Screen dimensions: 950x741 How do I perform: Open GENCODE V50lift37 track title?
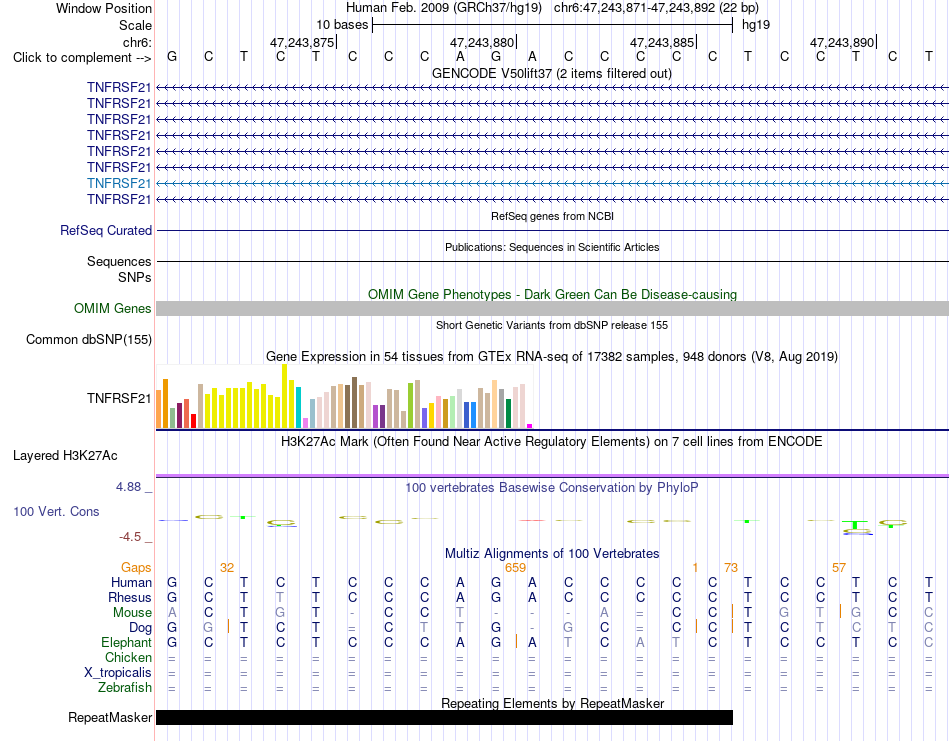(551, 73)
